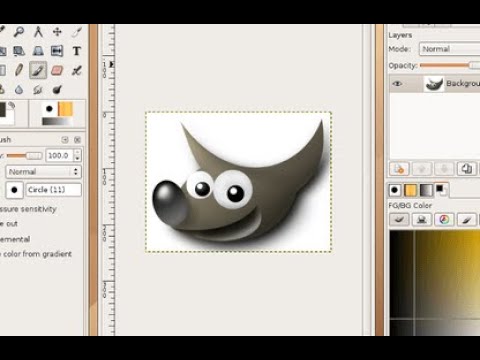The width and height of the screenshot is (480, 360).
Task: Open the brush picker preview button
Action: point(14,190)
